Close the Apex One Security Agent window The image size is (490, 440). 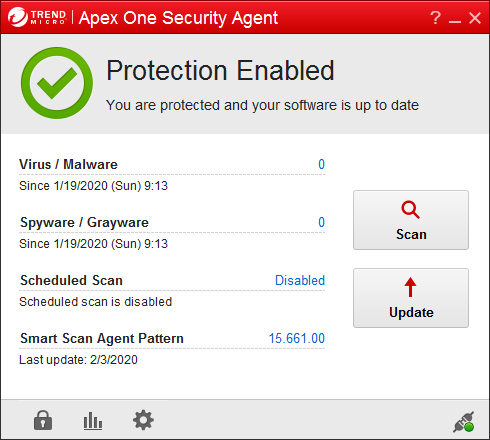coord(475,18)
